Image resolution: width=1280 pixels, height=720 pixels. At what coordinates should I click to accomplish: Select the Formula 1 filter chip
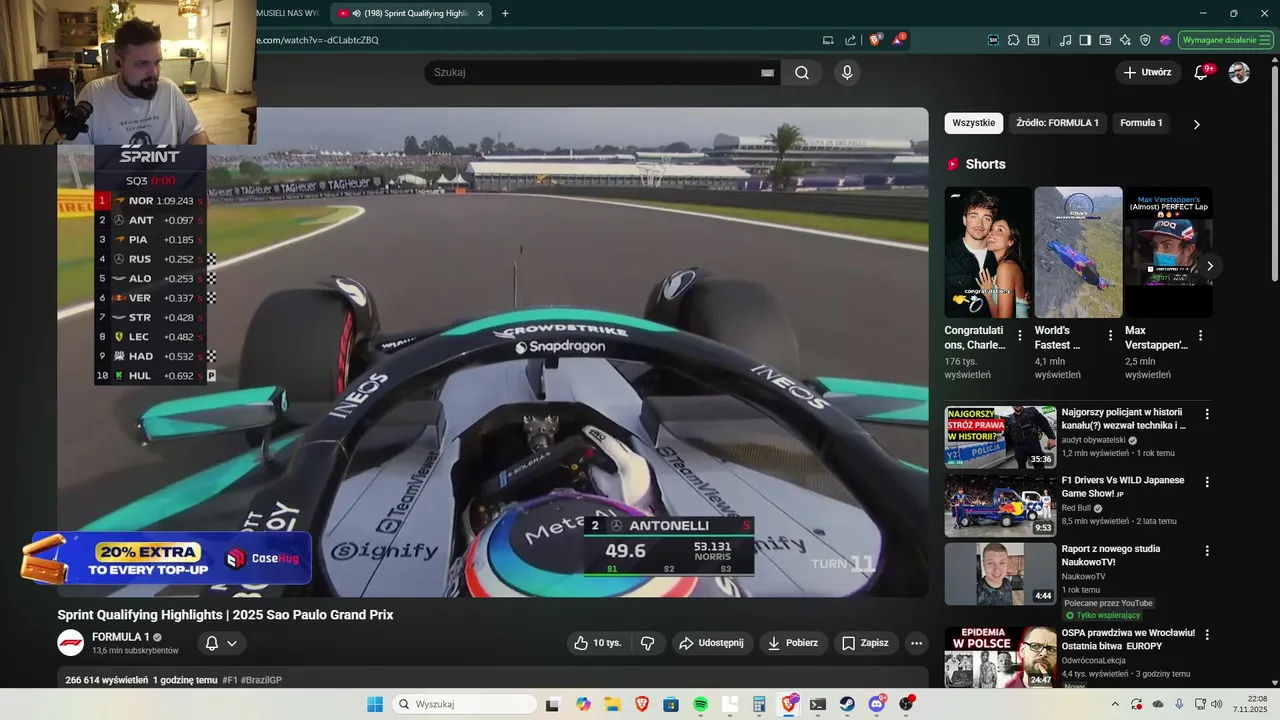[1141, 123]
